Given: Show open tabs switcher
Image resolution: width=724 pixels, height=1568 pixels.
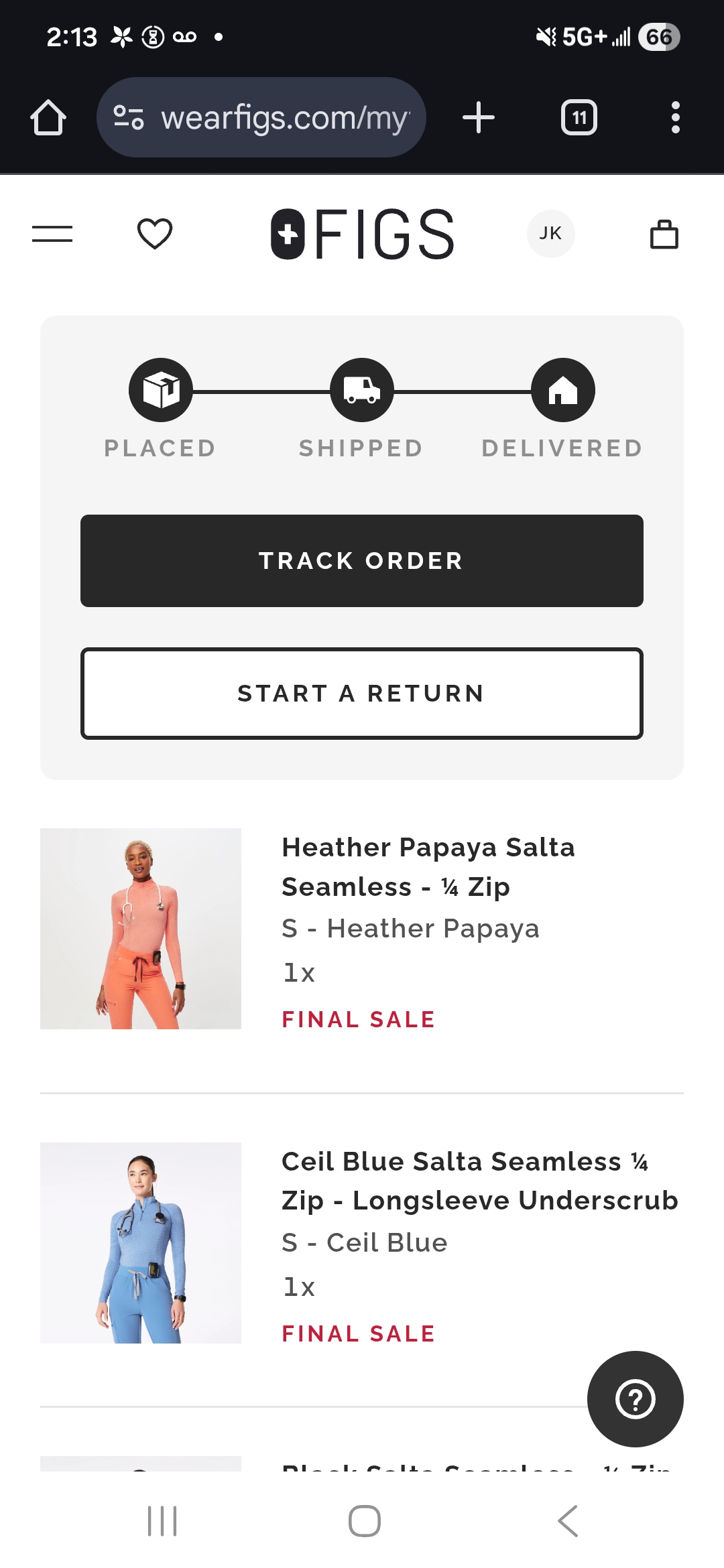Looking at the screenshot, I should click(x=579, y=118).
